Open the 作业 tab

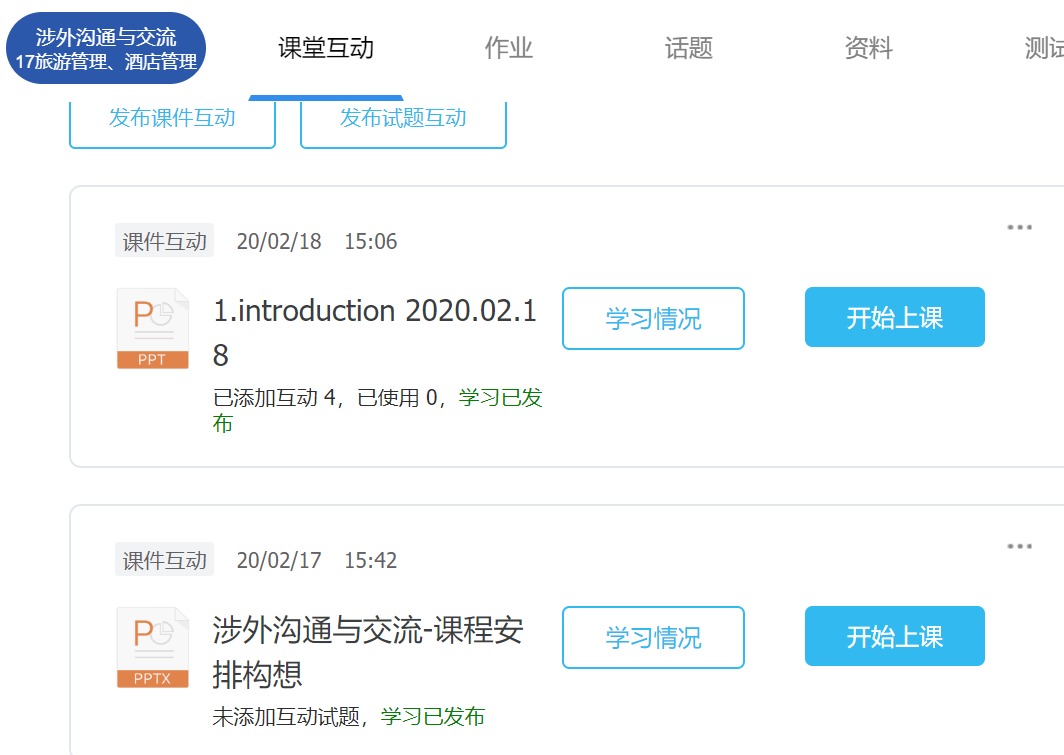(x=508, y=48)
